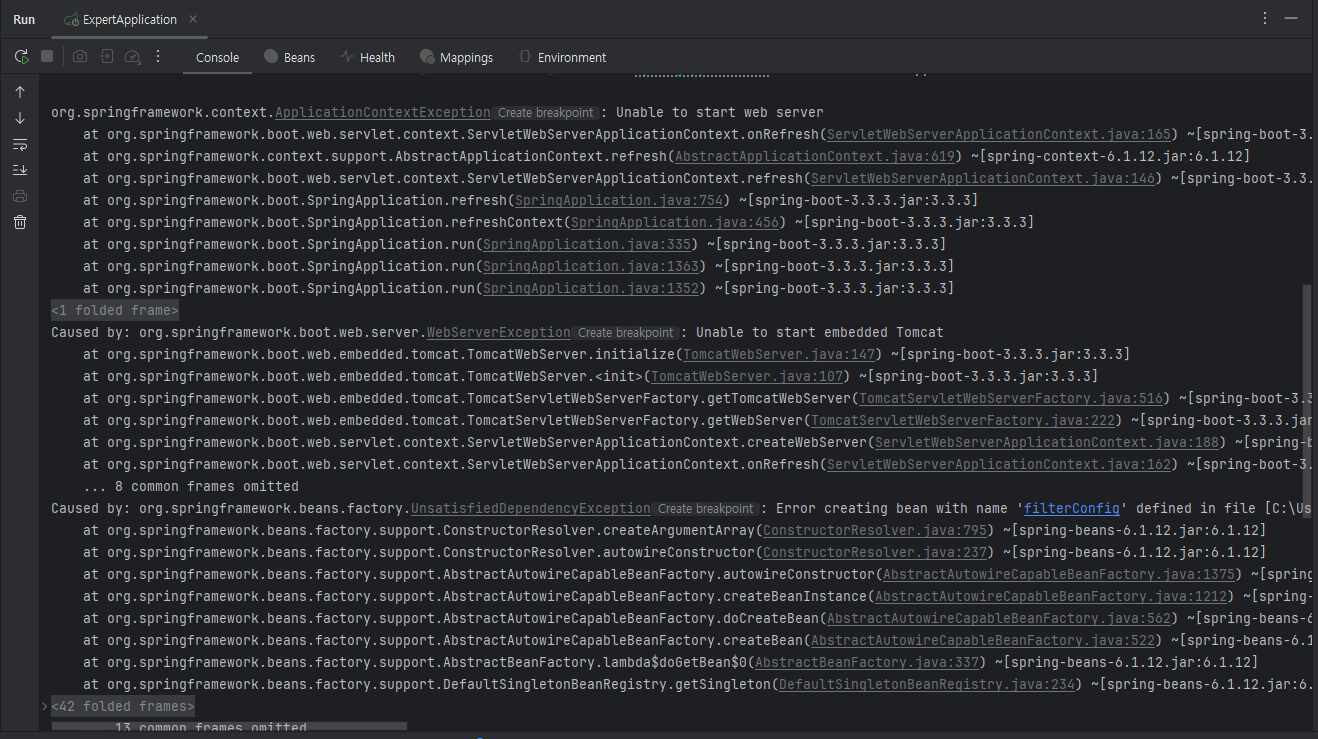The height and width of the screenshot is (739, 1318).
Task: Toggle scroll to end of console output
Action: point(19,170)
